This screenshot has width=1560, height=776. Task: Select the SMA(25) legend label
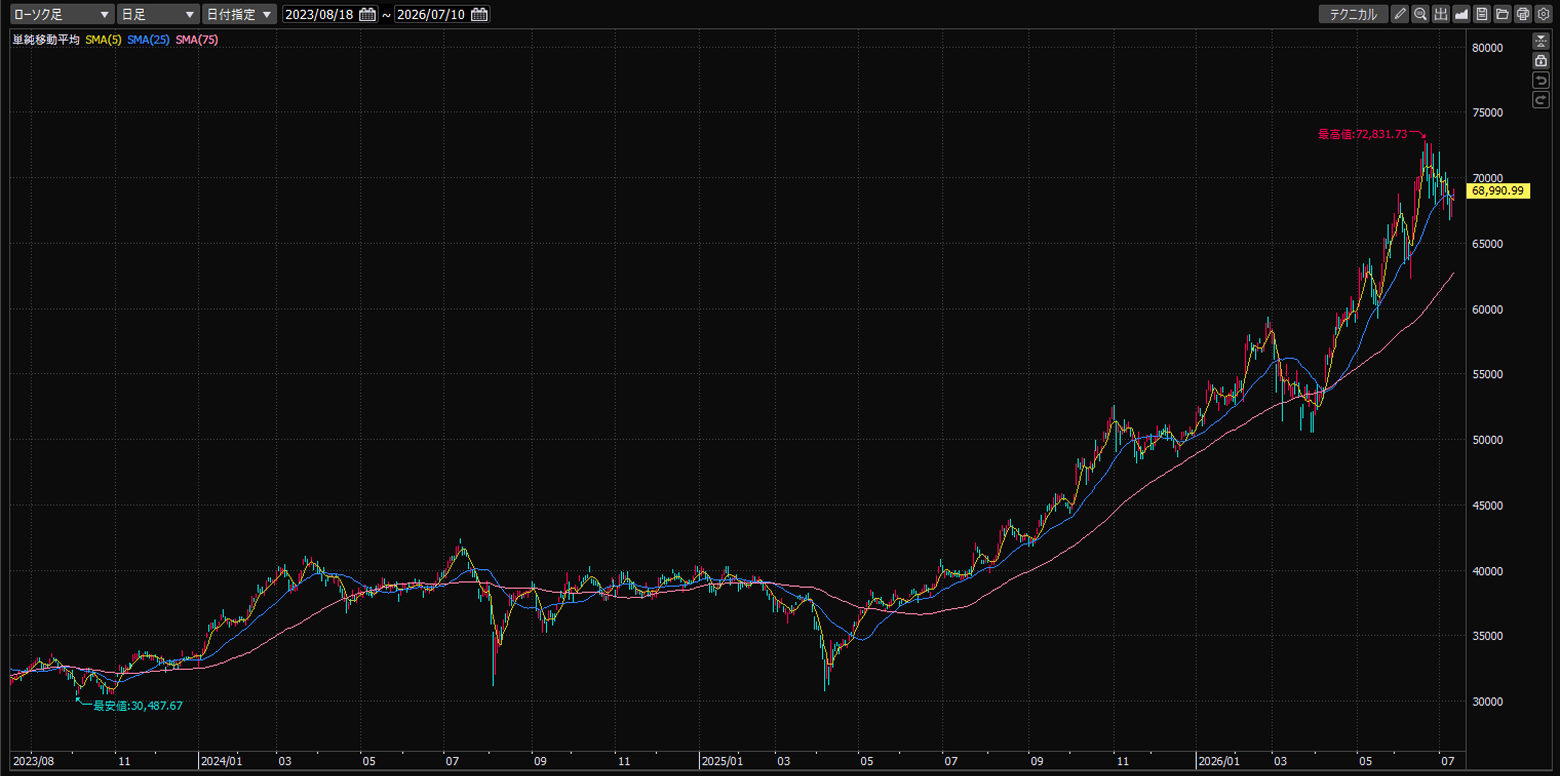point(149,40)
